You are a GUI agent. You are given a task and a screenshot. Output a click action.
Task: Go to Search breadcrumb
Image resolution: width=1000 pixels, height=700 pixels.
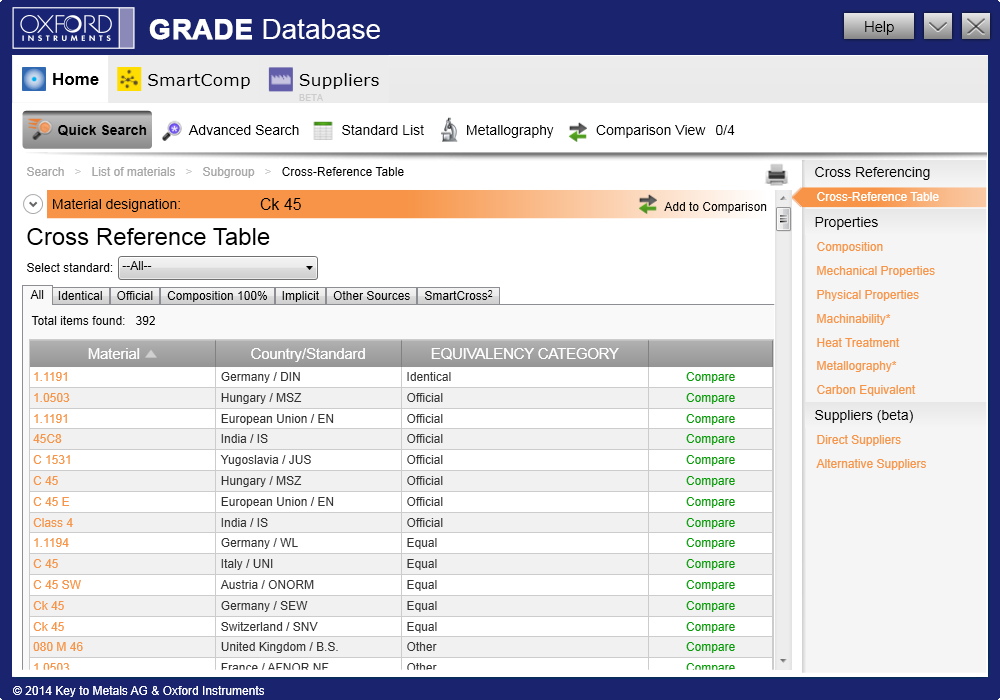click(x=45, y=171)
